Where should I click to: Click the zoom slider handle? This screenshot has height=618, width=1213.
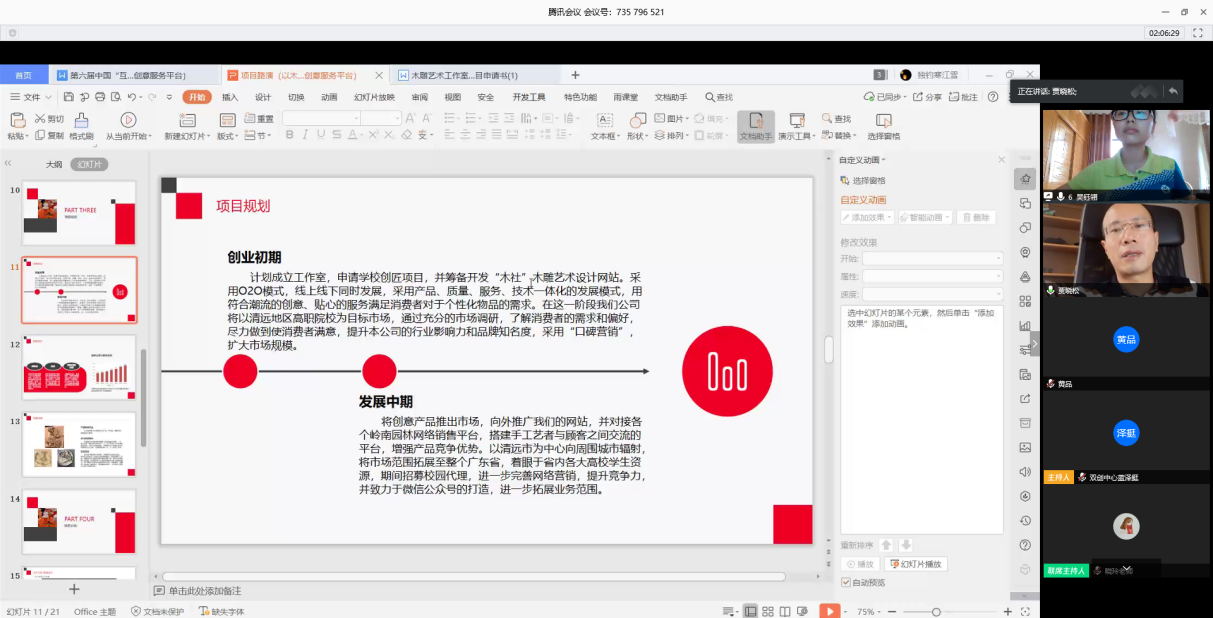936,611
